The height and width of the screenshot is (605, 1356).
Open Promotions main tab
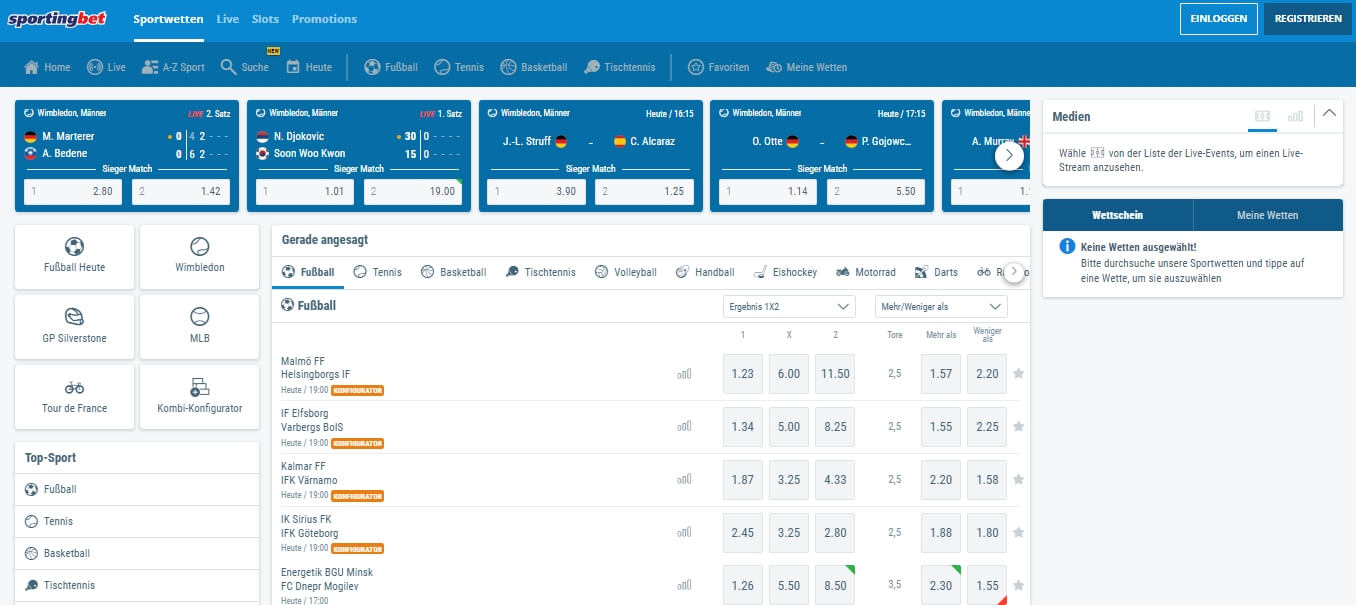(324, 19)
